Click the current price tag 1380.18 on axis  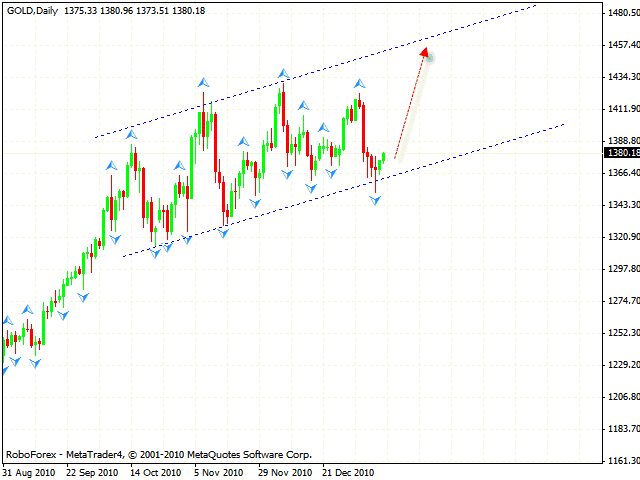[622, 153]
